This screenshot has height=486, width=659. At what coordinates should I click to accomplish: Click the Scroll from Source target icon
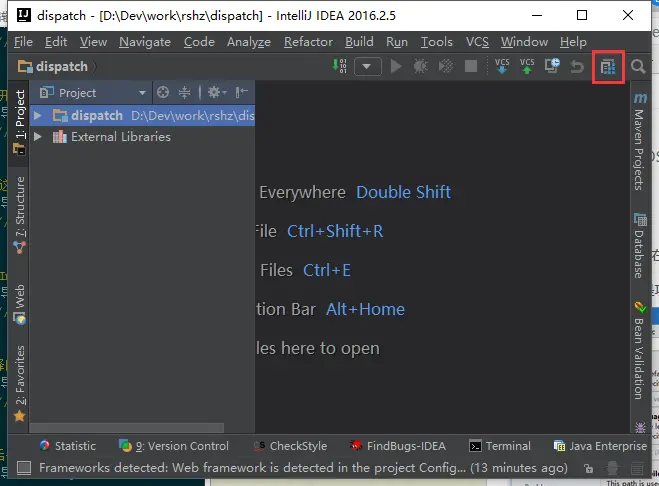click(163, 92)
